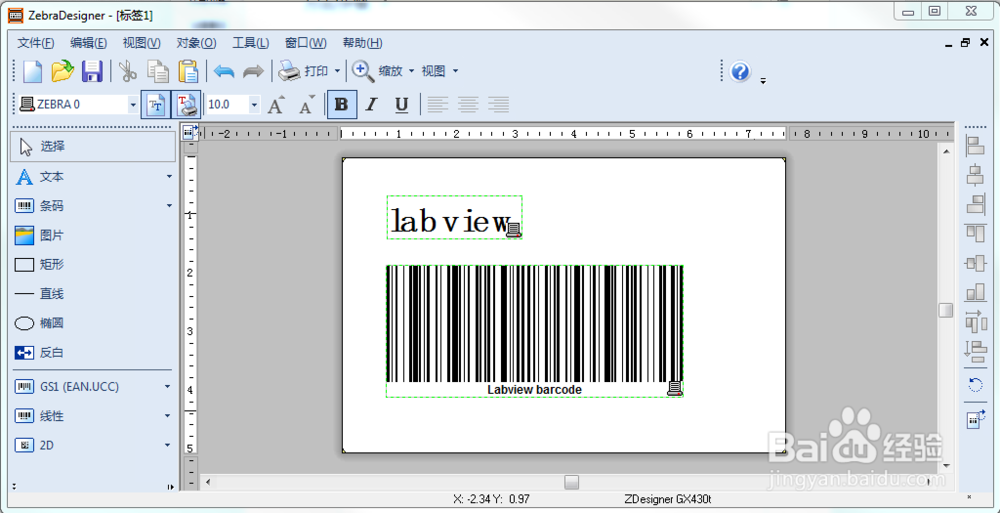The height and width of the screenshot is (513, 1000).
Task: Open the 工具(L) menu
Action: (x=250, y=43)
